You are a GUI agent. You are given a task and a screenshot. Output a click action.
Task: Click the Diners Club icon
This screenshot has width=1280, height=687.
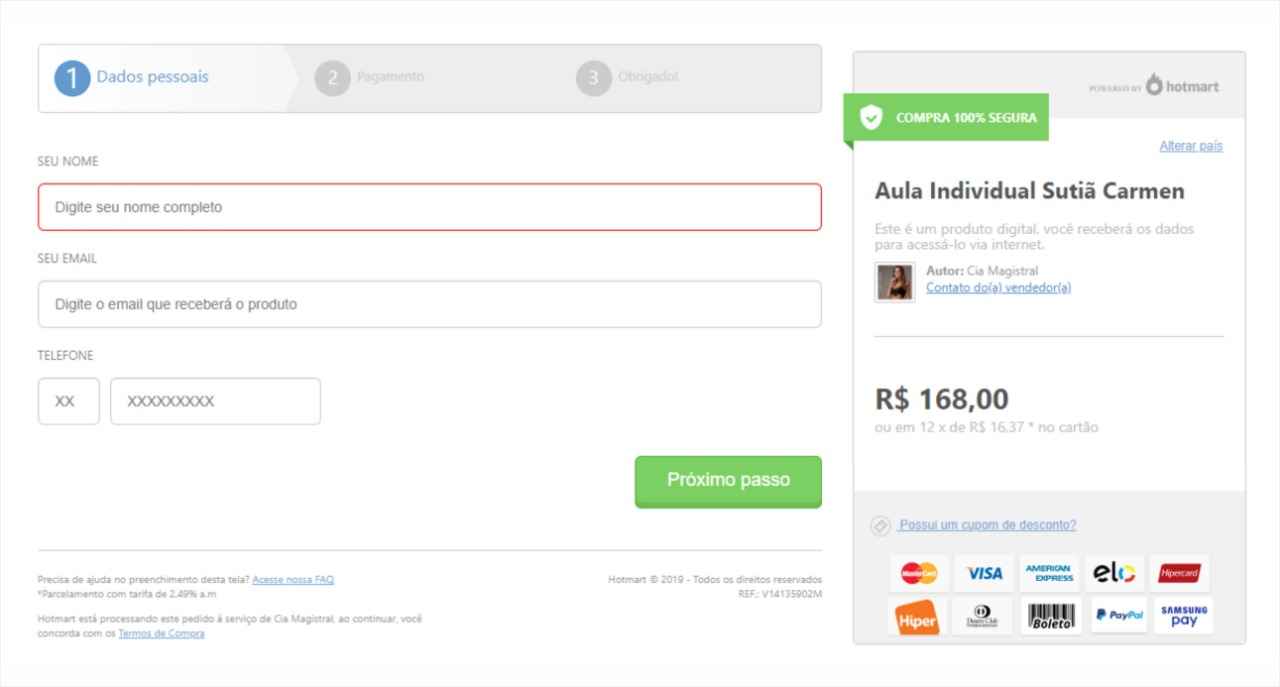pyautogui.click(x=982, y=616)
